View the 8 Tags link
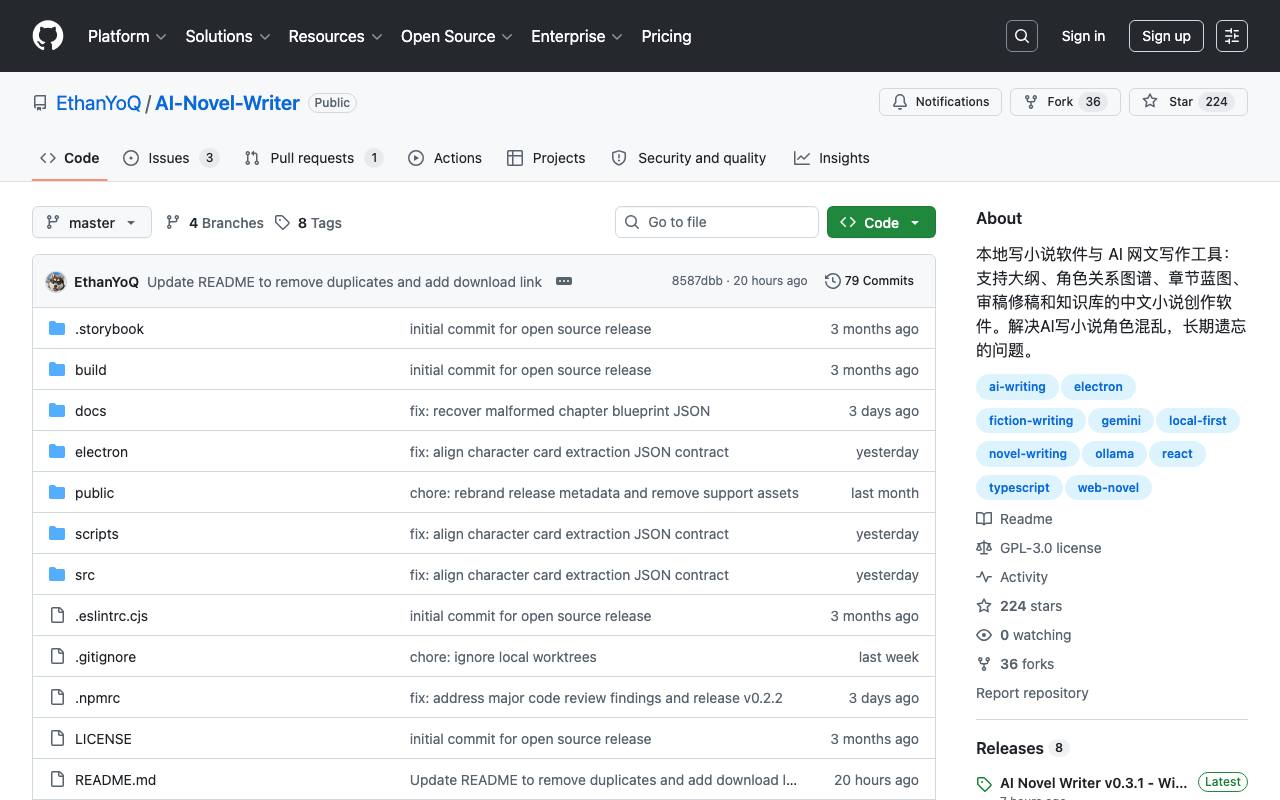1280x800 pixels. 309,223
